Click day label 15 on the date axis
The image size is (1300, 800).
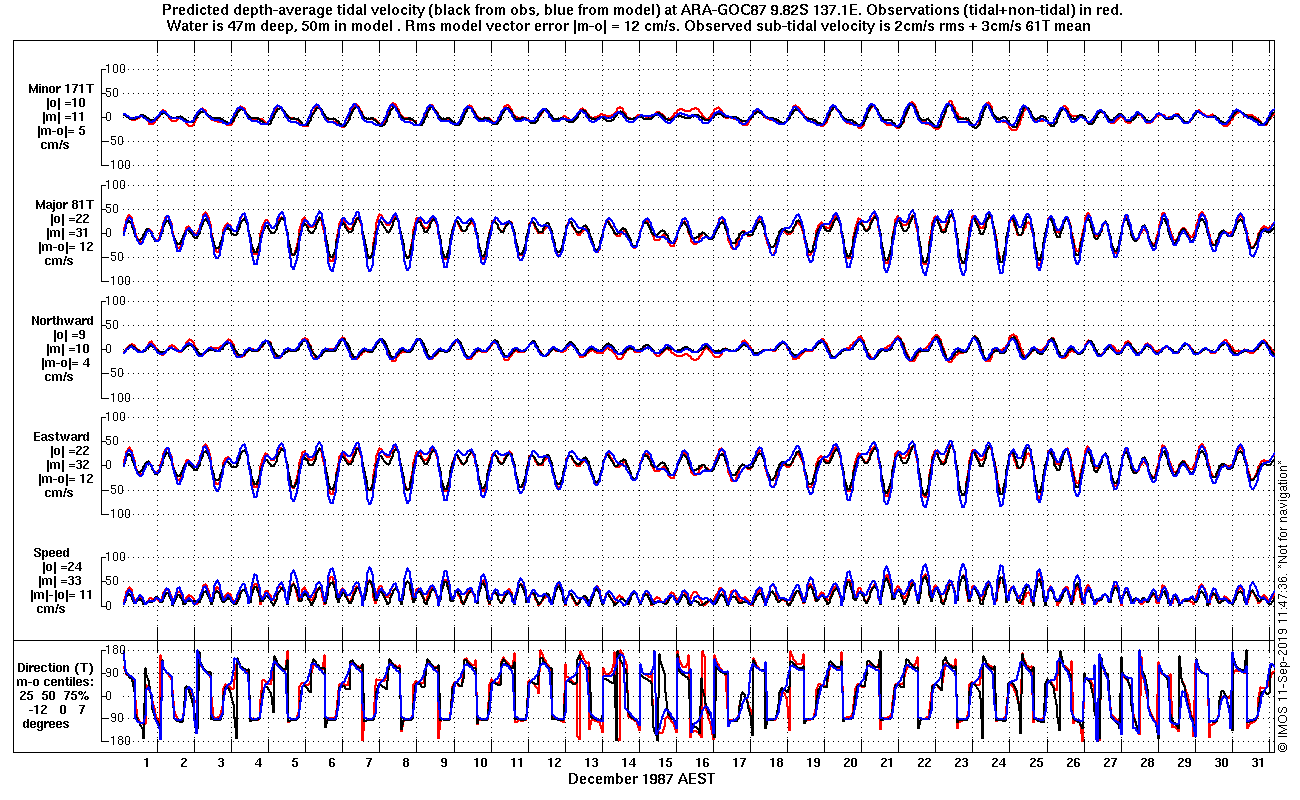click(665, 762)
